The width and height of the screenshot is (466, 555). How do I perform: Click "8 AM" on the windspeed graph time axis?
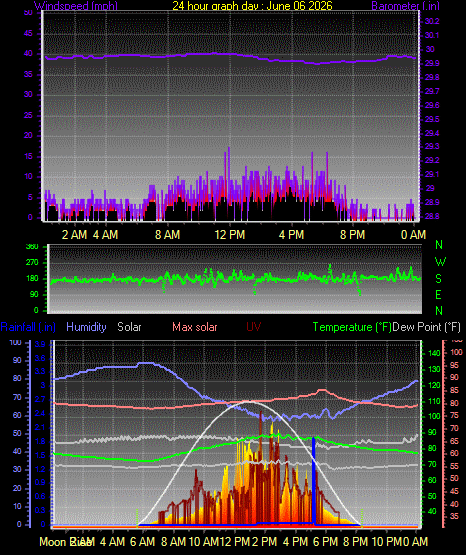coord(167,234)
